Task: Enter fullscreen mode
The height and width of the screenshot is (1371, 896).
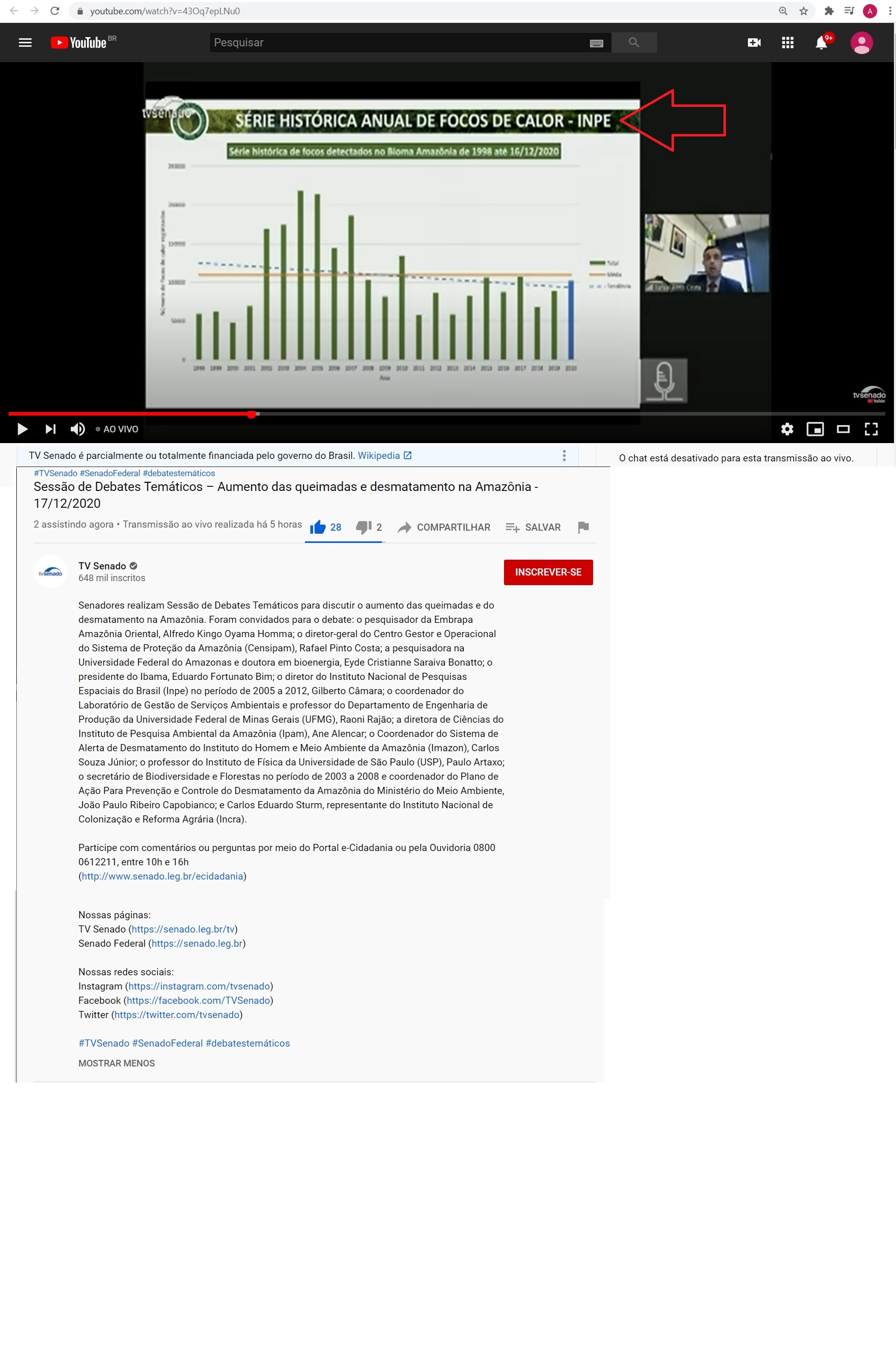Action: 871,429
